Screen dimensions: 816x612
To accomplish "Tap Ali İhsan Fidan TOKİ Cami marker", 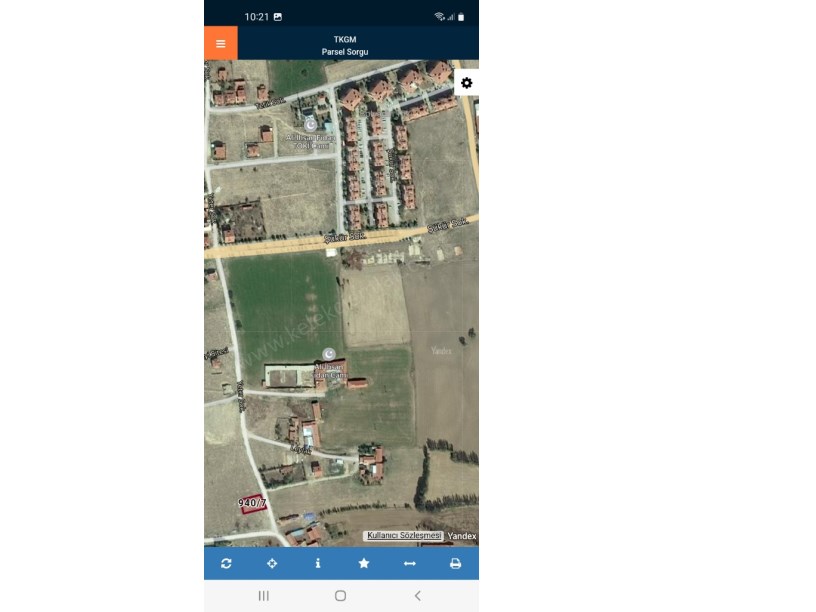I will point(310,125).
